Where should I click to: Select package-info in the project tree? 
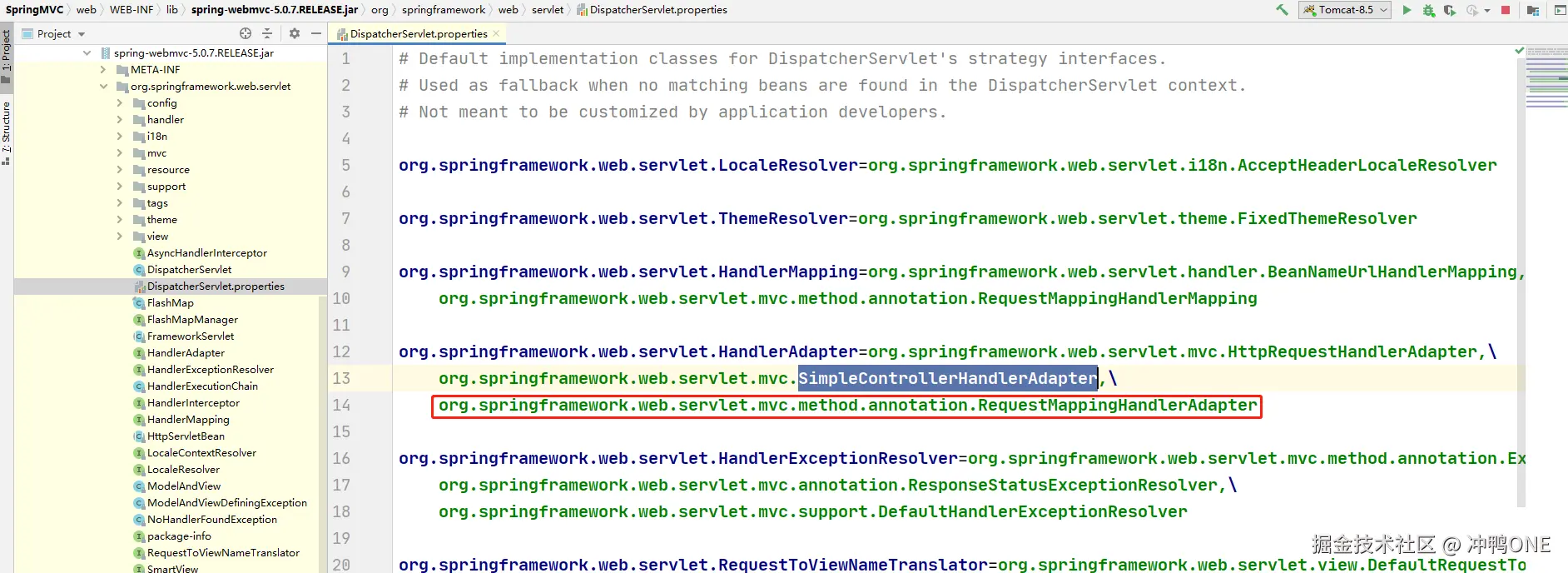pyautogui.click(x=179, y=536)
